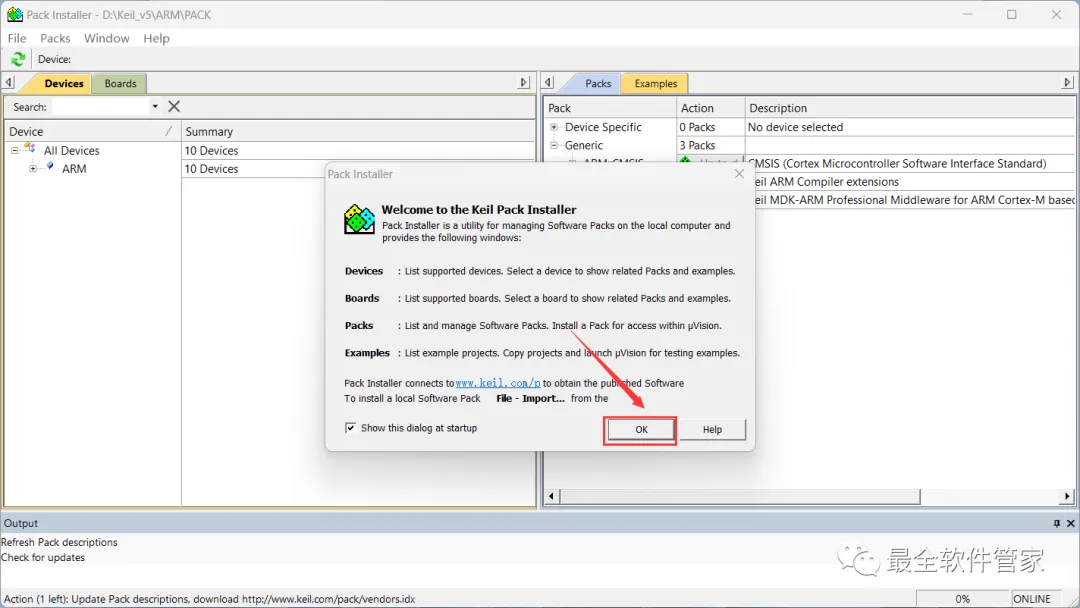Viewport: 1080px width, 608px height.
Task: Click the Summary column header
Action: (358, 131)
